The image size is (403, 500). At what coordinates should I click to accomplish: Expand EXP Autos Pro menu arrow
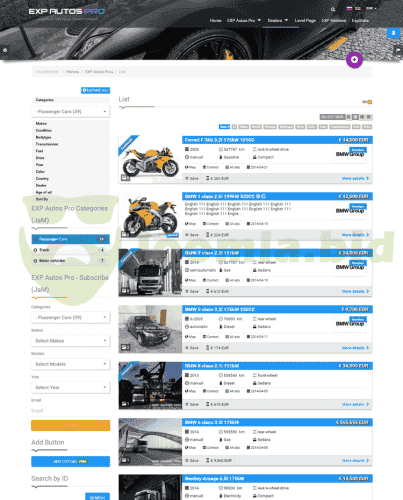click(259, 20)
